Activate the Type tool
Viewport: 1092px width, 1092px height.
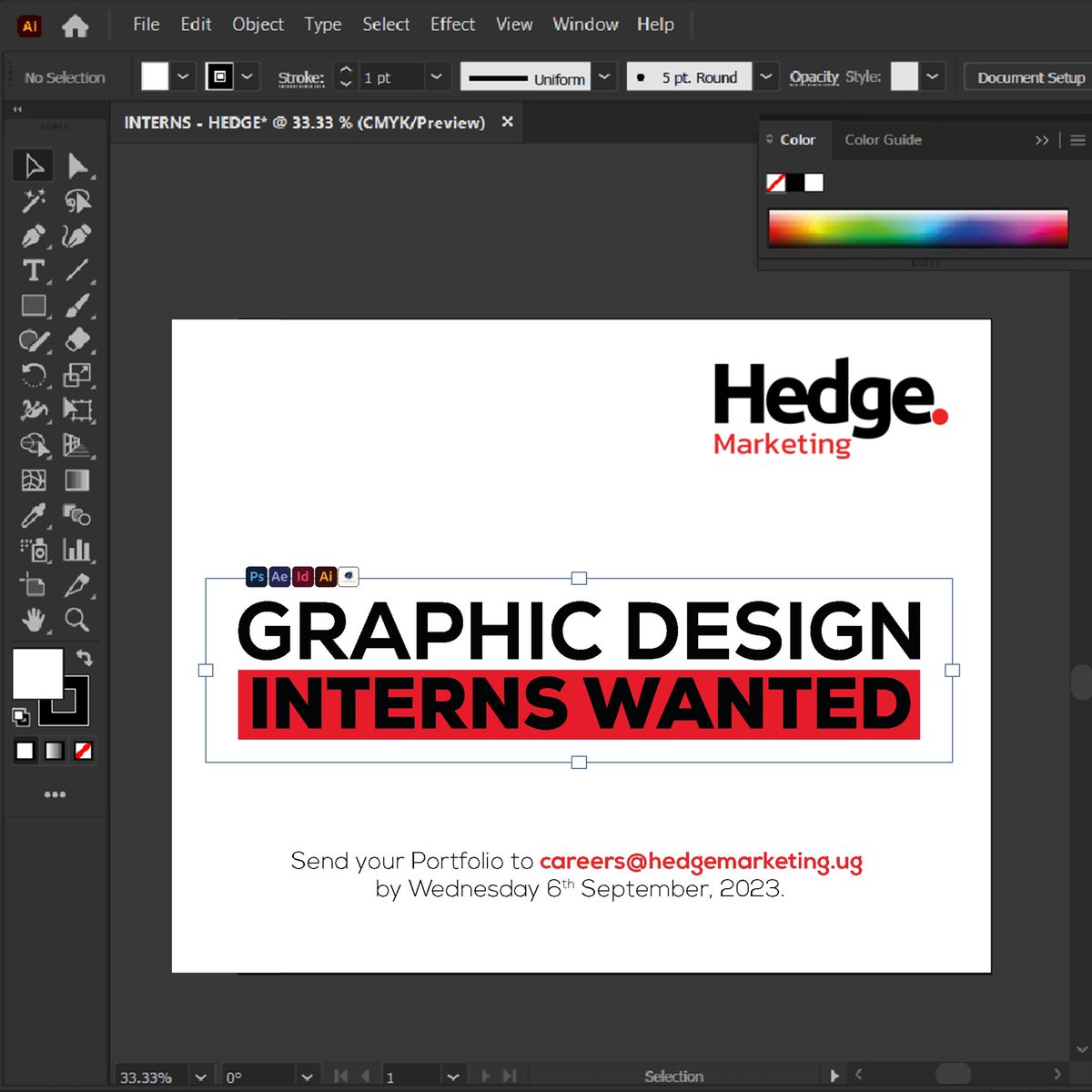coord(34,270)
